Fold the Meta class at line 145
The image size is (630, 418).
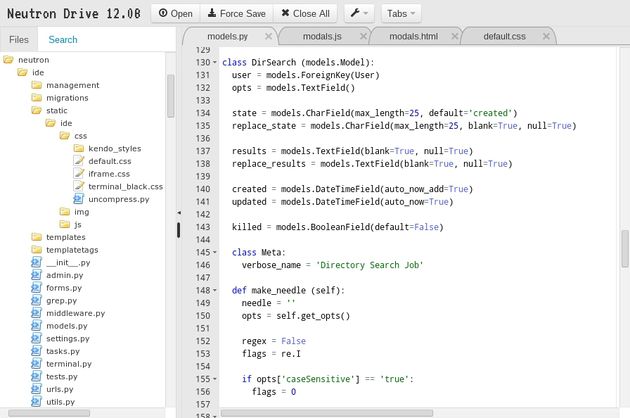point(215,252)
